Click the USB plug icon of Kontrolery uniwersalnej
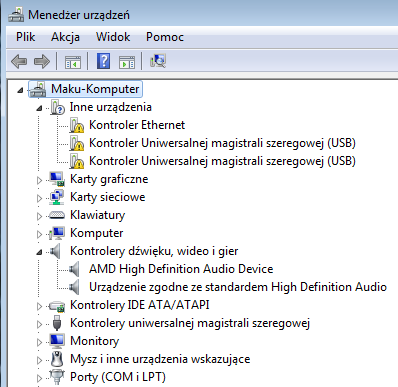398x387 pixels. click(x=57, y=323)
